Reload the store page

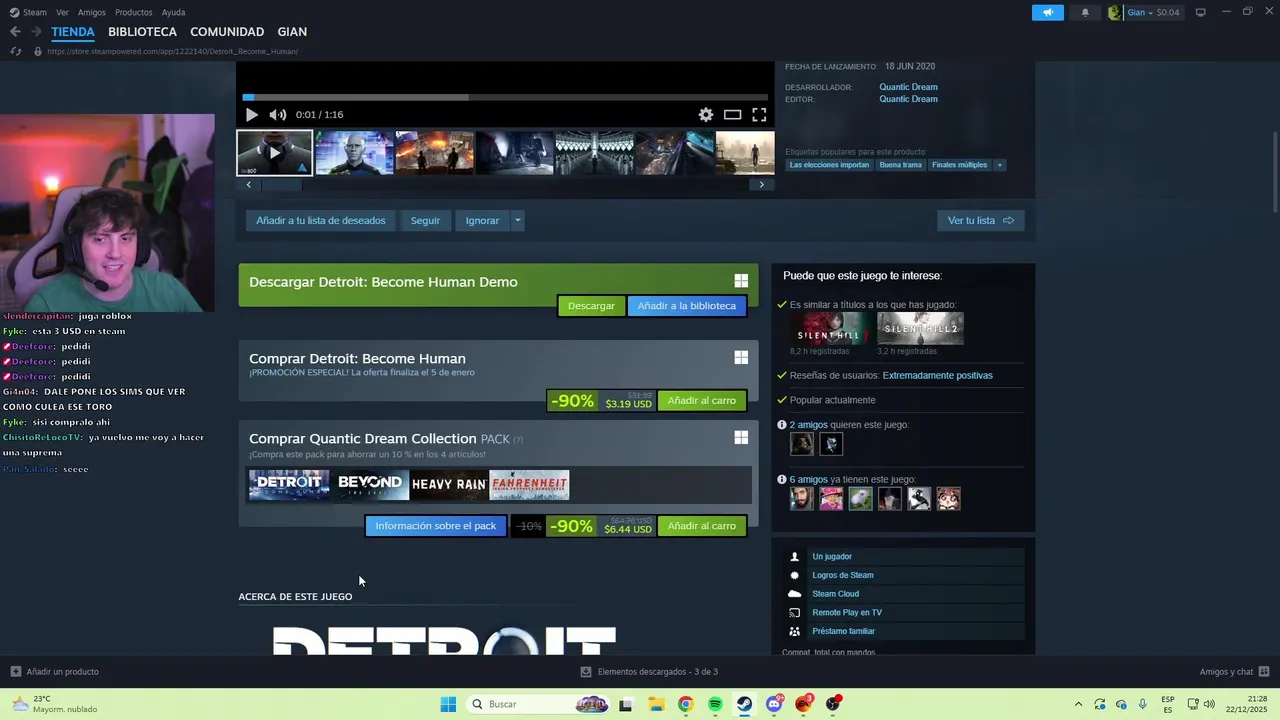coord(15,51)
